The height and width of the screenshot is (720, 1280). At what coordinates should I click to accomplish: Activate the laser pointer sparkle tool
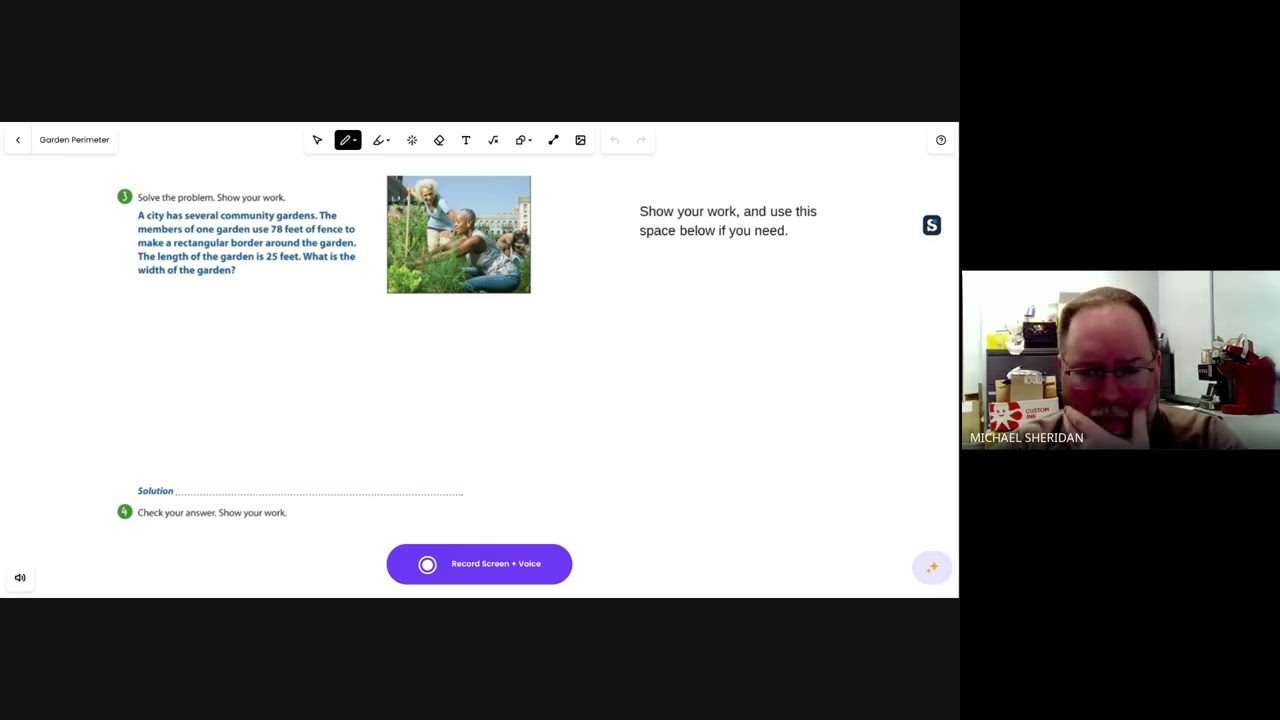point(412,140)
